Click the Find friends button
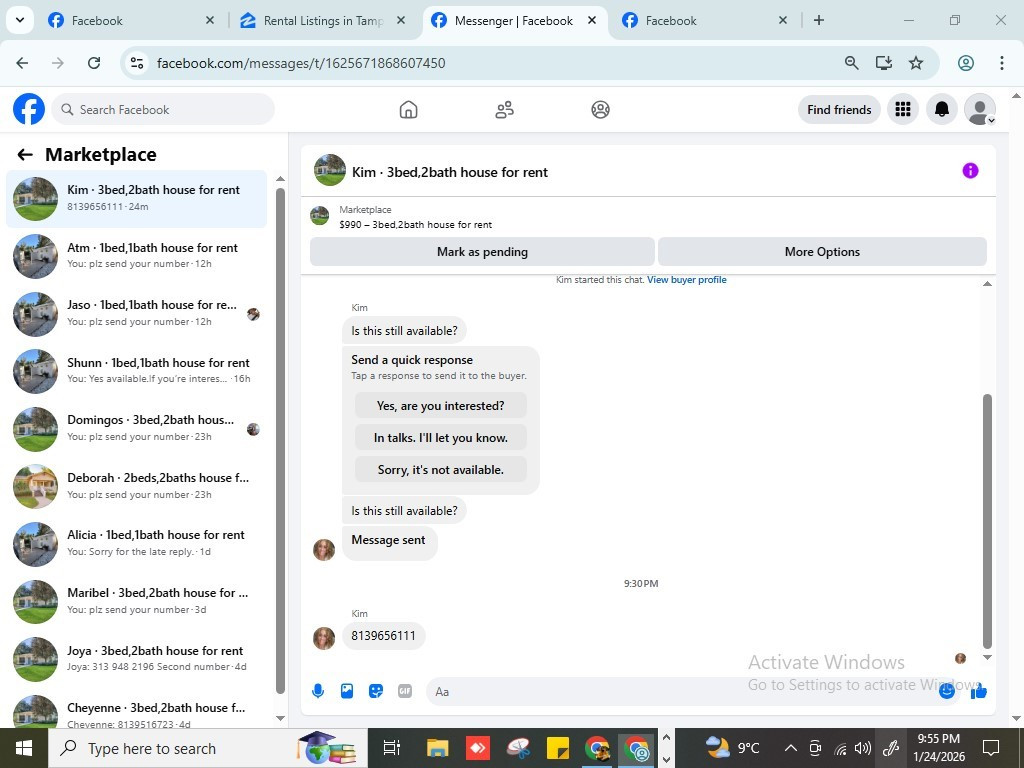Image resolution: width=1024 pixels, height=768 pixels. (839, 109)
